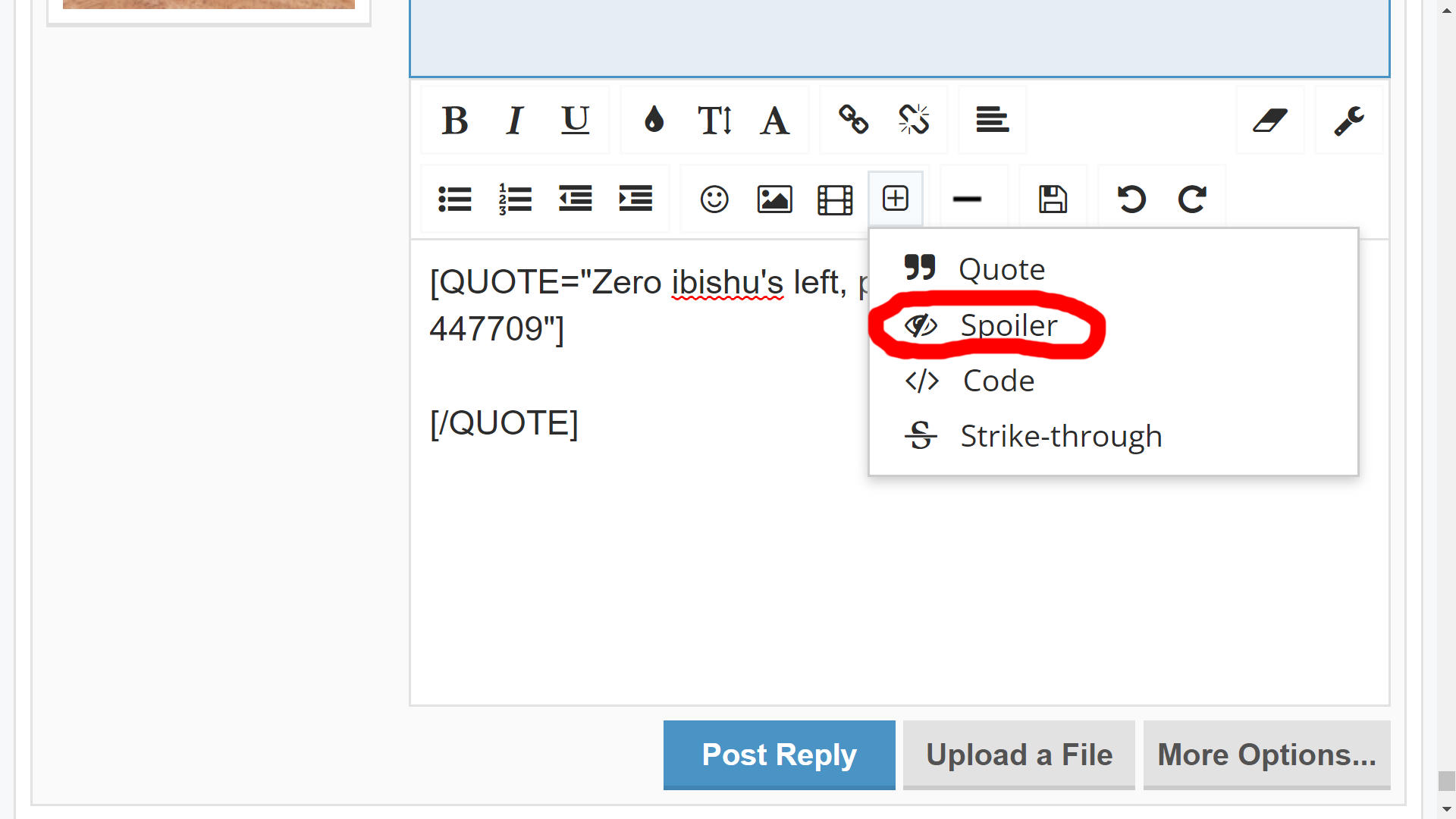This screenshot has width=1456, height=819.
Task: Click the Post Reply button
Action: 779,755
